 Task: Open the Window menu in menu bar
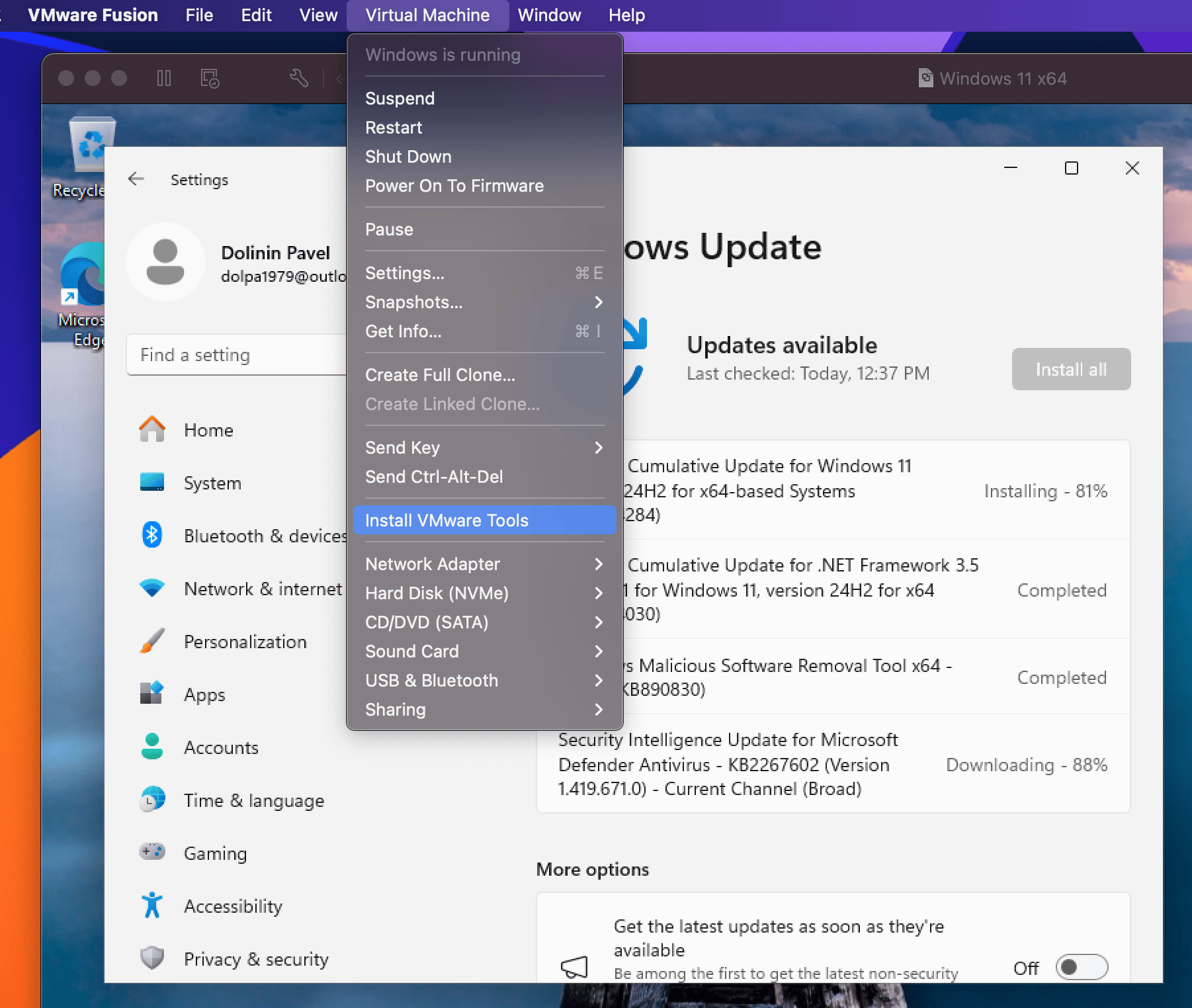[x=549, y=15]
